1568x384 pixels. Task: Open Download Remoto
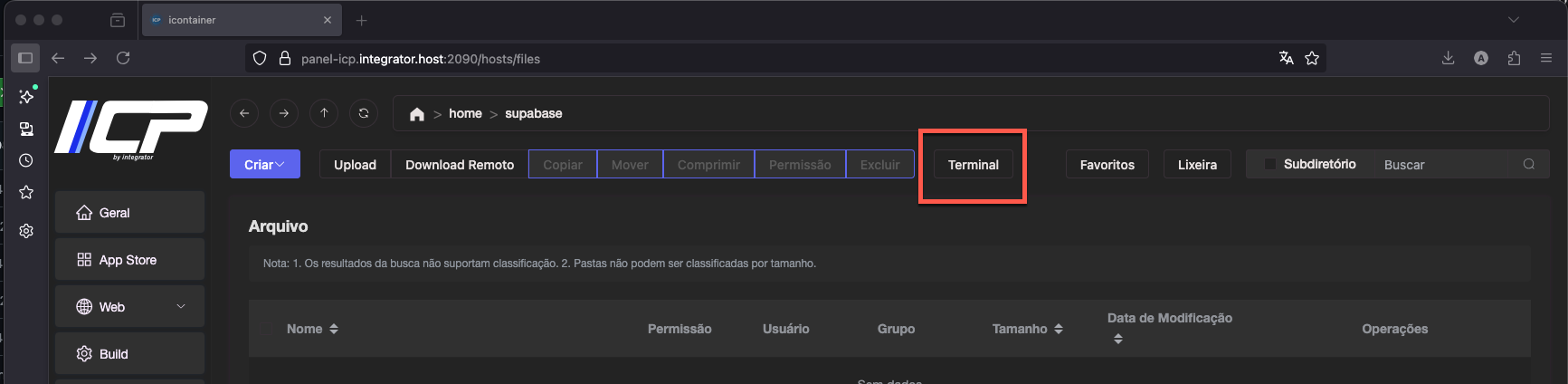pyautogui.click(x=460, y=164)
